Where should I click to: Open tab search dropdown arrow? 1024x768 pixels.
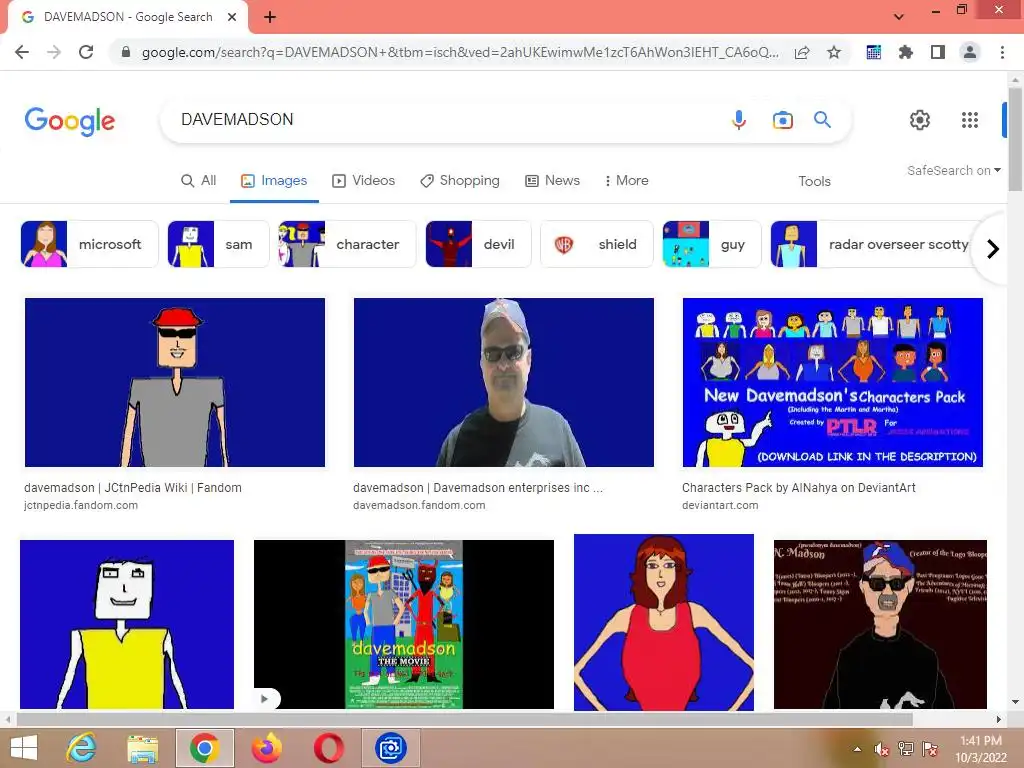(899, 17)
